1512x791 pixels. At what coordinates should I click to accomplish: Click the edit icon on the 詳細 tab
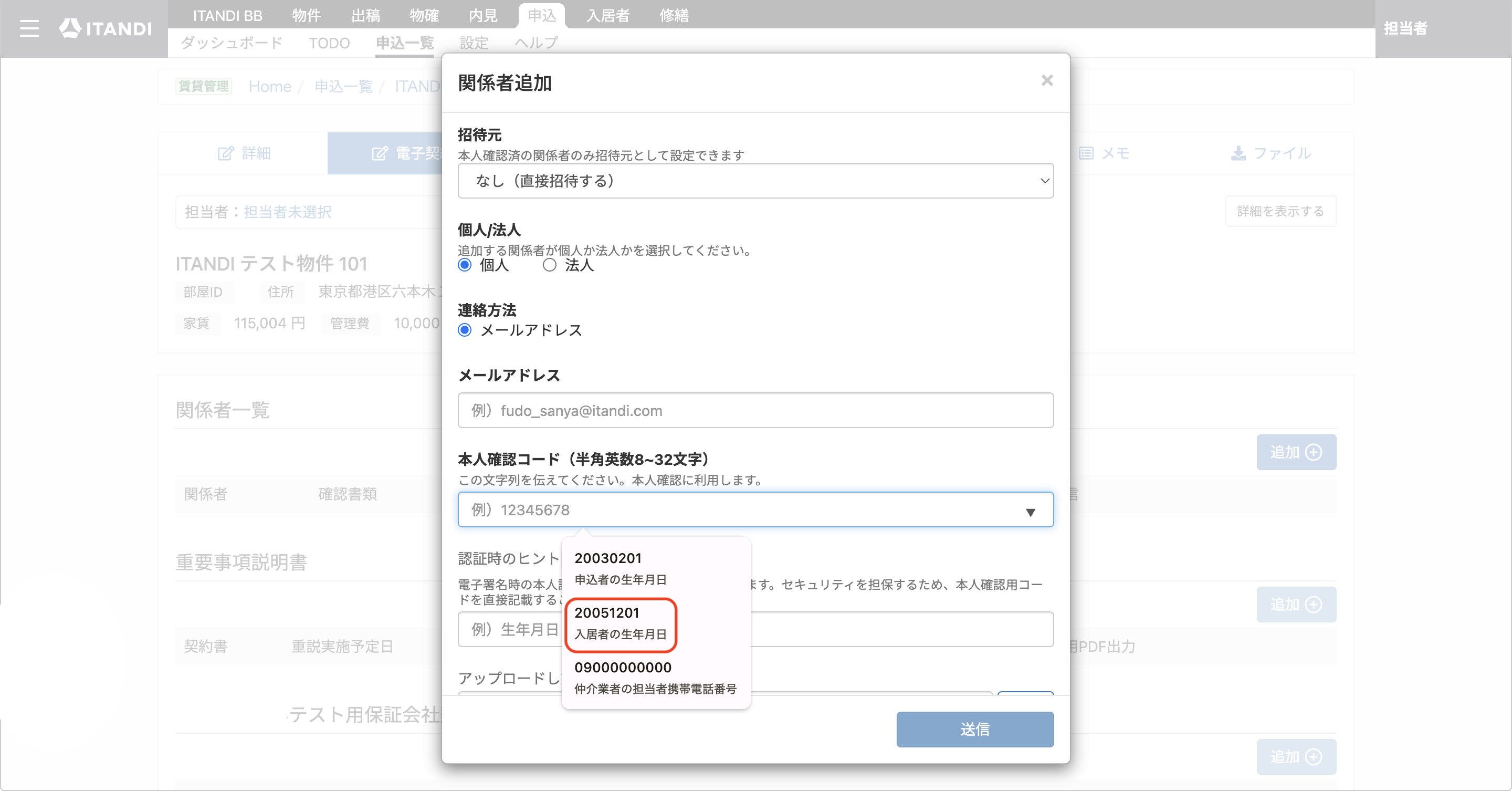point(225,153)
